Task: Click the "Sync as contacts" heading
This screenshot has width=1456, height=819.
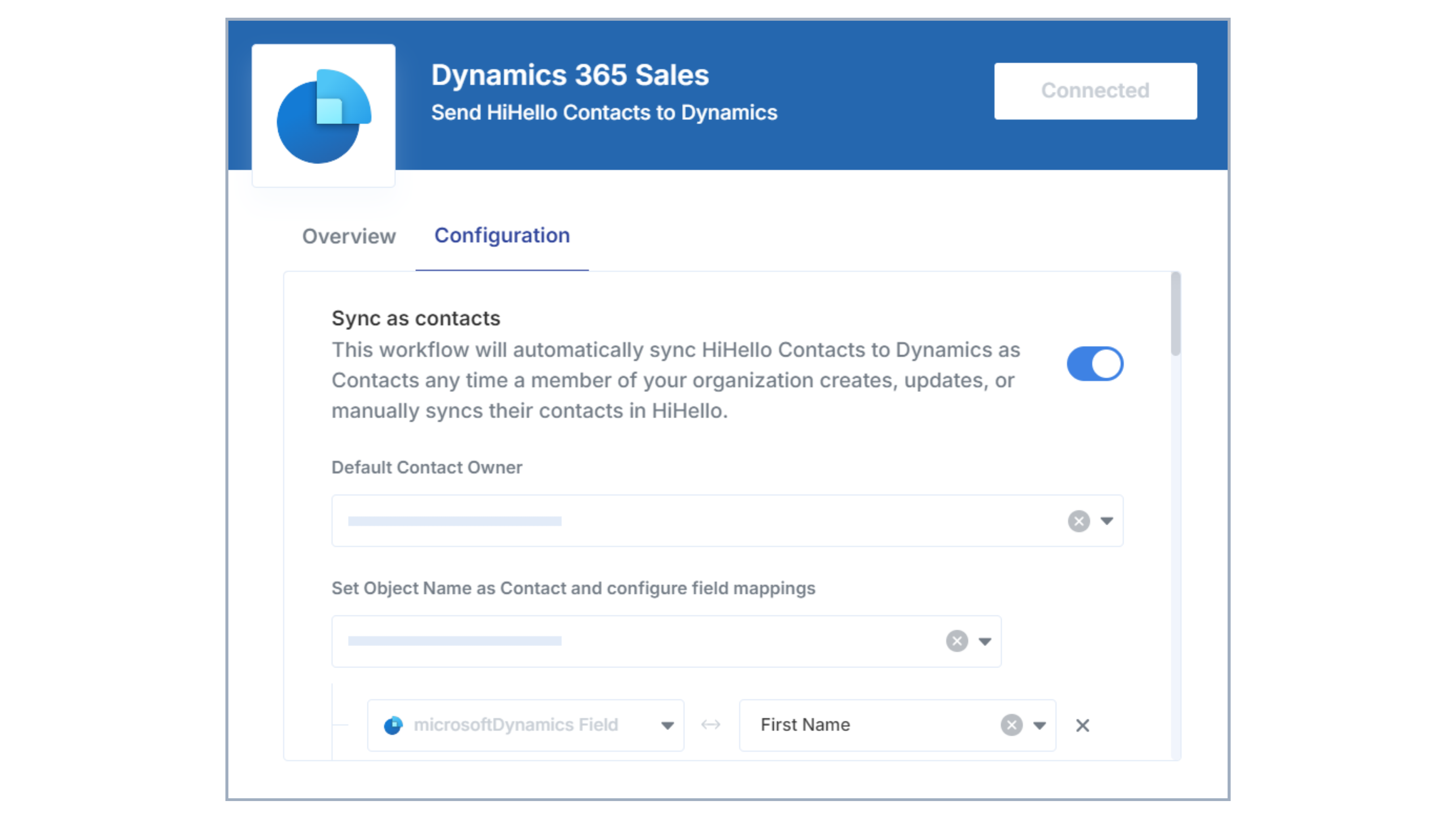Action: [416, 318]
